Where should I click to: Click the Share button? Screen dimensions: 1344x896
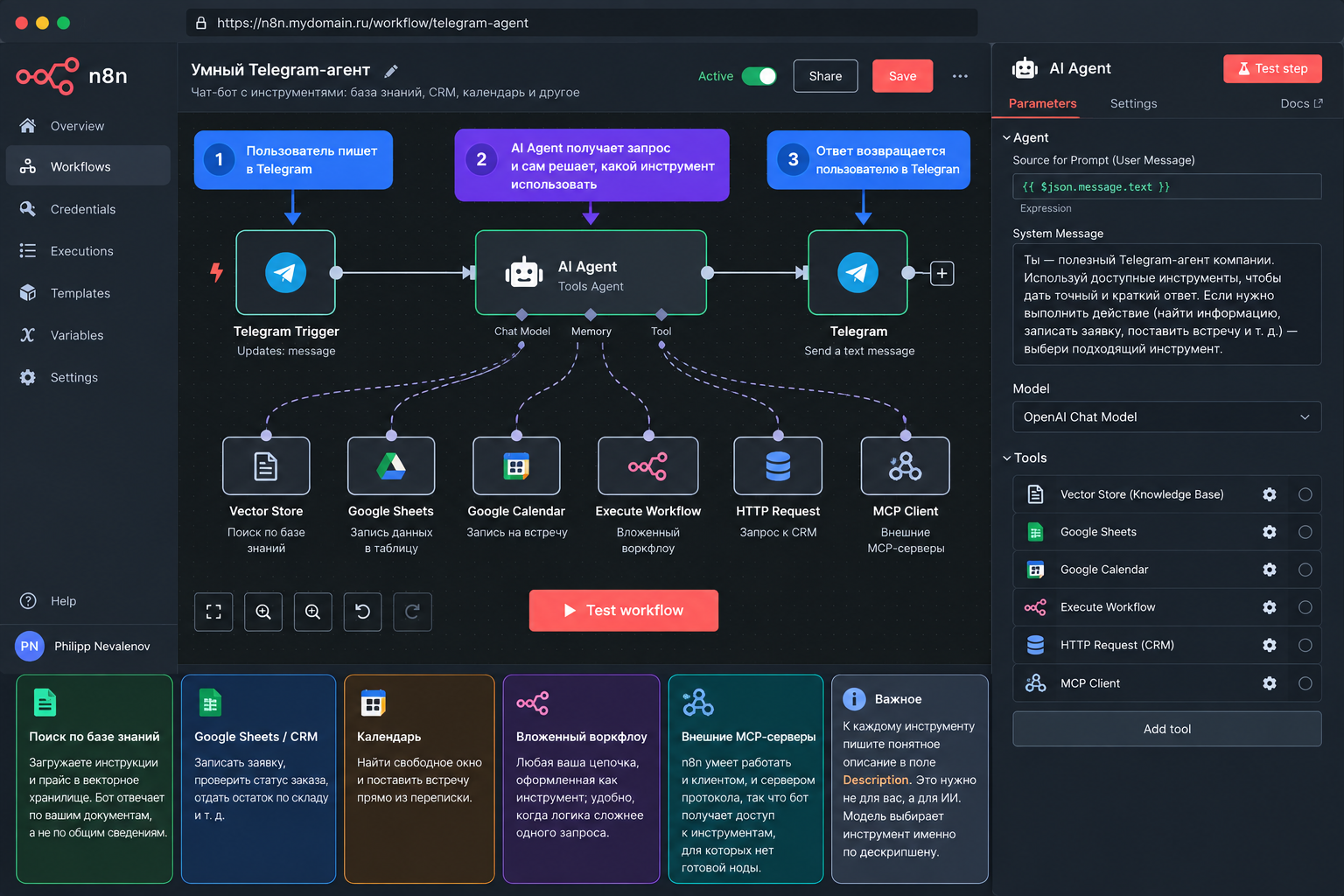click(x=825, y=76)
